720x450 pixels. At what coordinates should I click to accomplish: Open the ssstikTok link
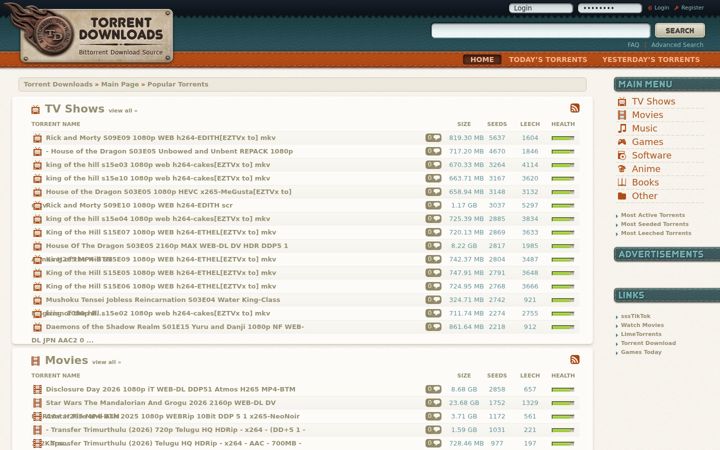tap(636, 316)
